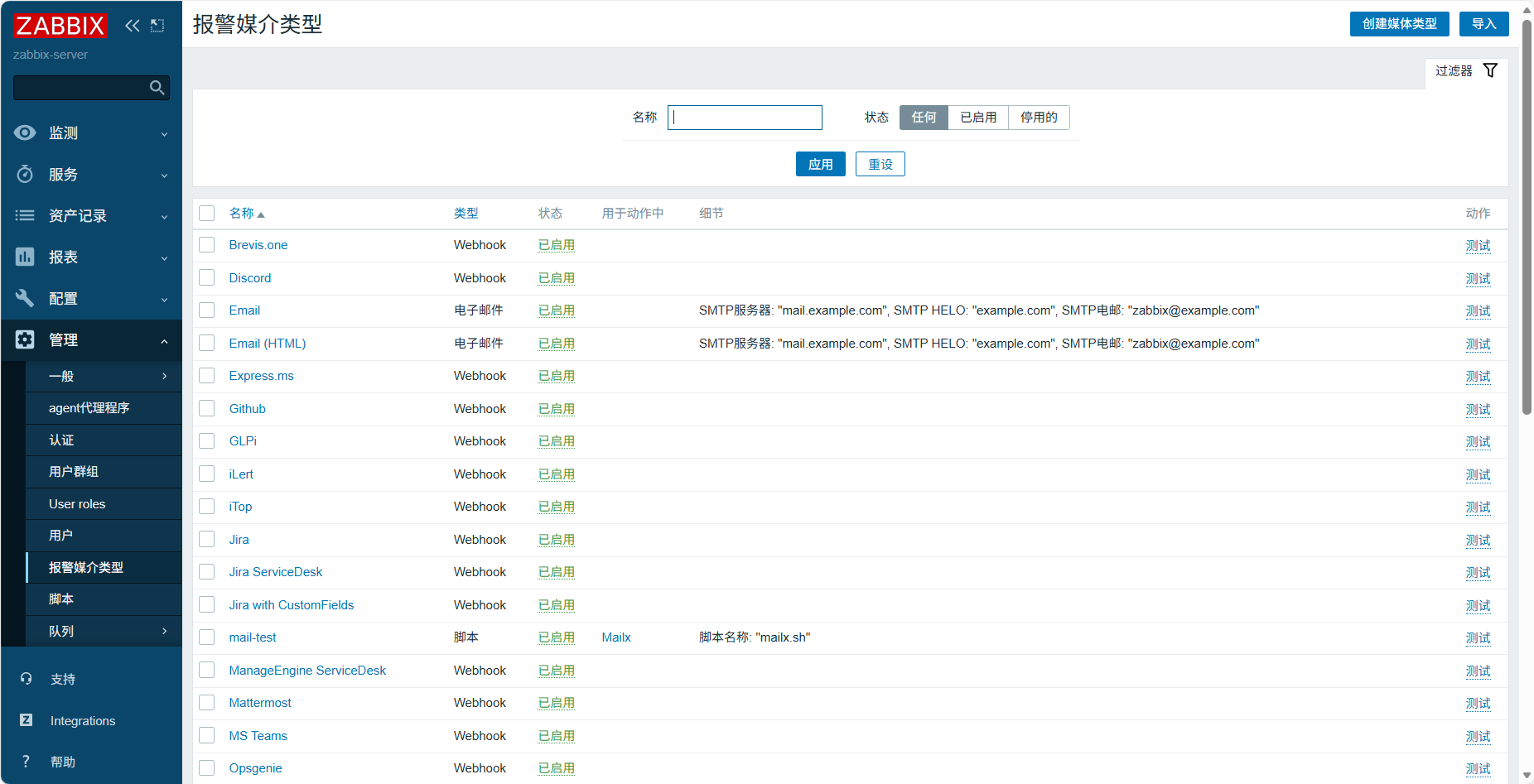Click 已启用 status for iTop row
This screenshot has height=784, width=1534.
point(557,507)
